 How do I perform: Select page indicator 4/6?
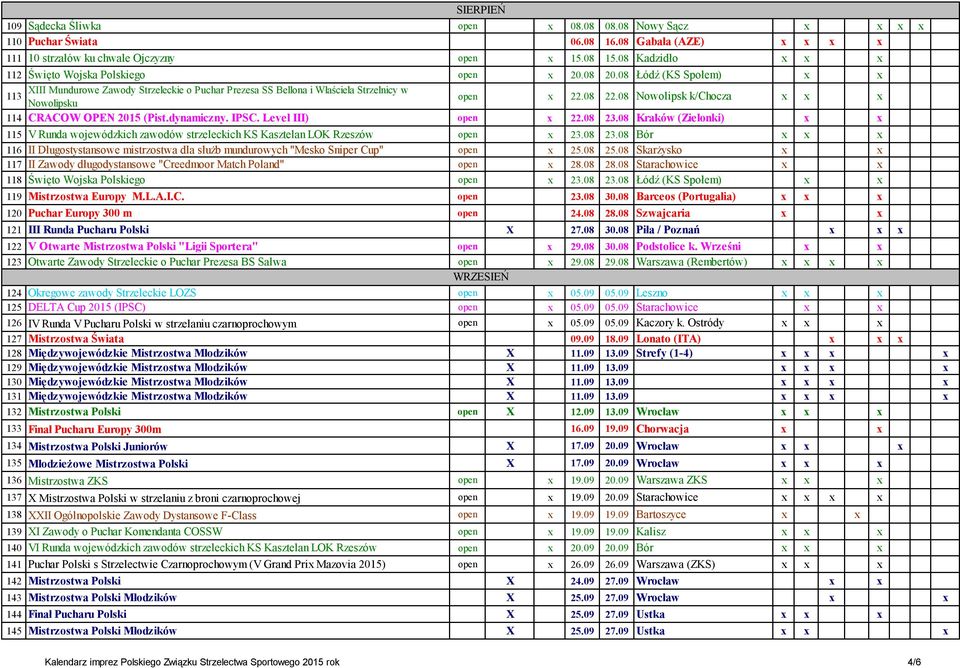coord(913,662)
